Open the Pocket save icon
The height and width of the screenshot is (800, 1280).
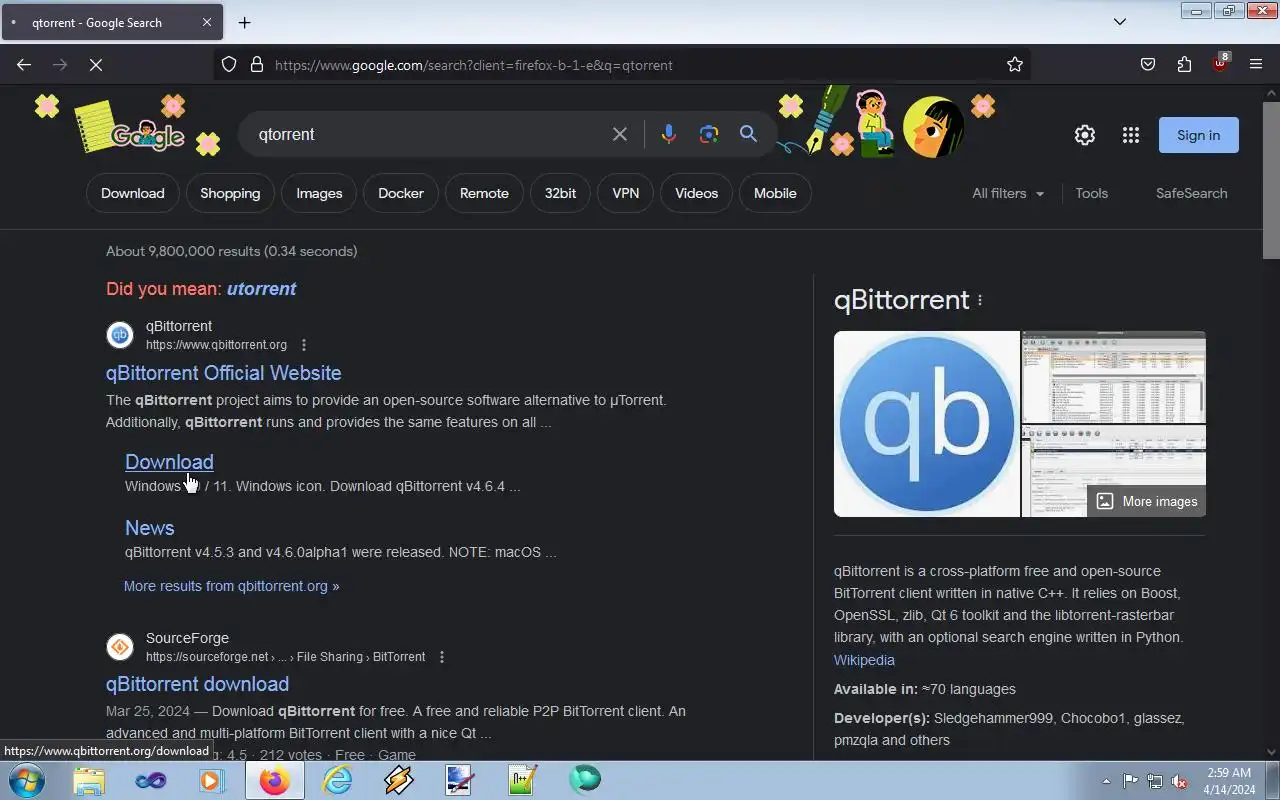coord(1148,65)
